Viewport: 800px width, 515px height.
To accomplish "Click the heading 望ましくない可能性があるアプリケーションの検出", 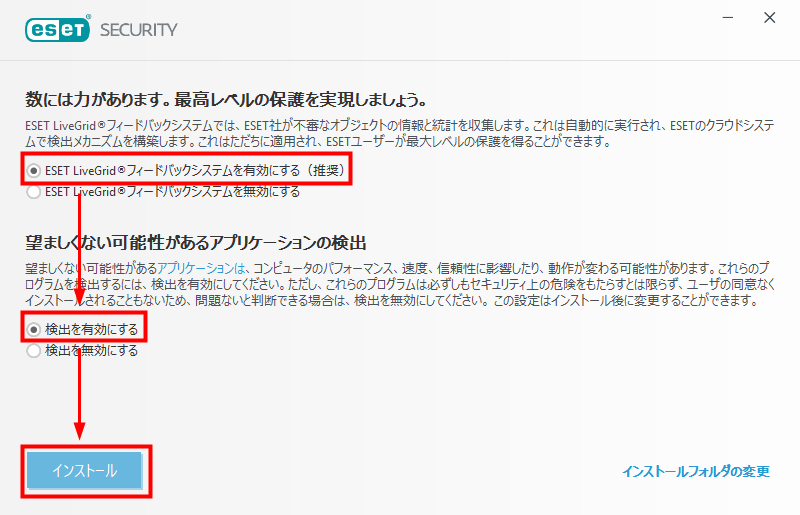I will tap(196, 242).
